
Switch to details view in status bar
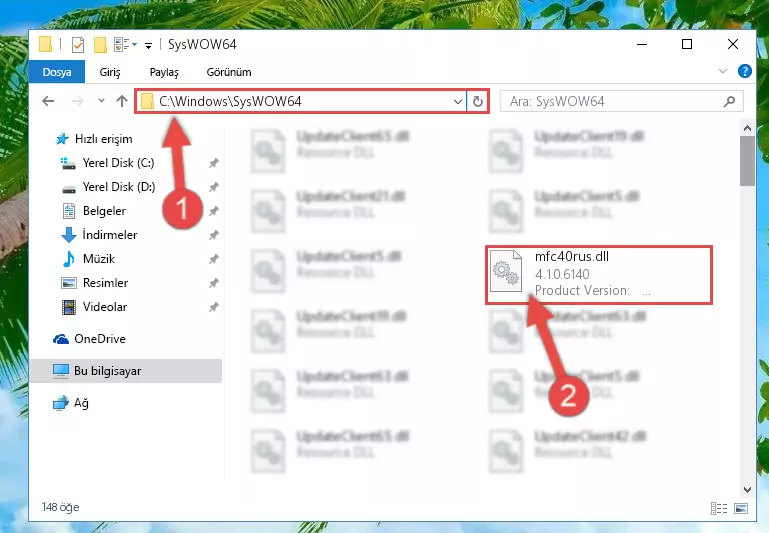[x=719, y=508]
